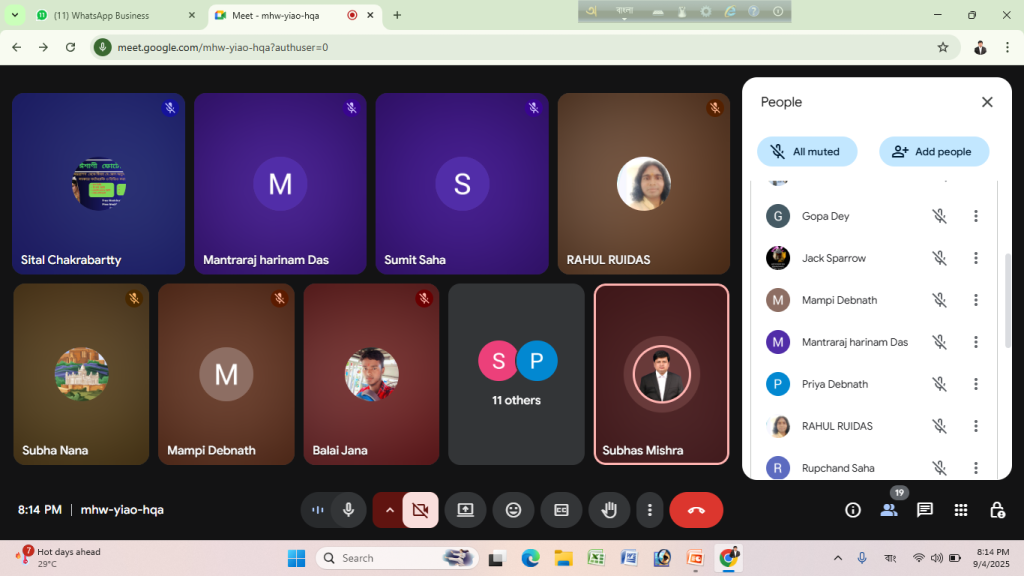Screen dimensions: 1024x576
Task: Raise hand using the hand icon
Action: tap(609, 510)
